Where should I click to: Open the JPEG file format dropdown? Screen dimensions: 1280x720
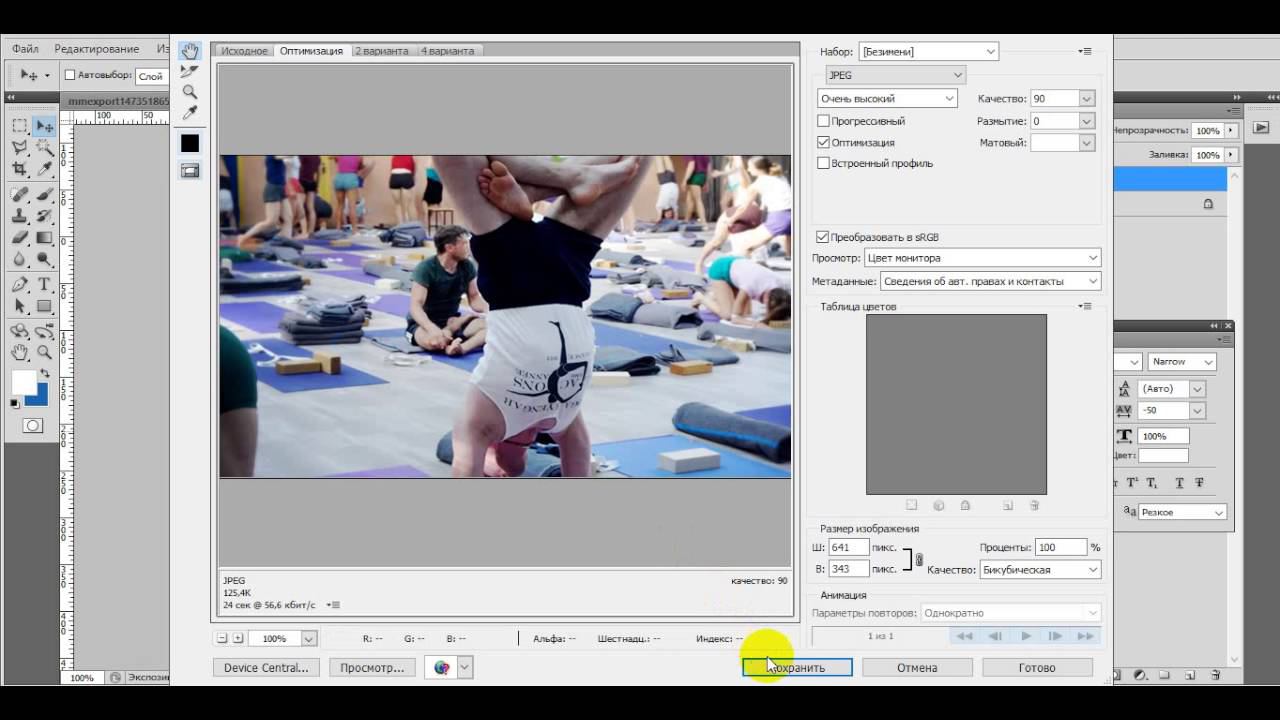(x=895, y=75)
